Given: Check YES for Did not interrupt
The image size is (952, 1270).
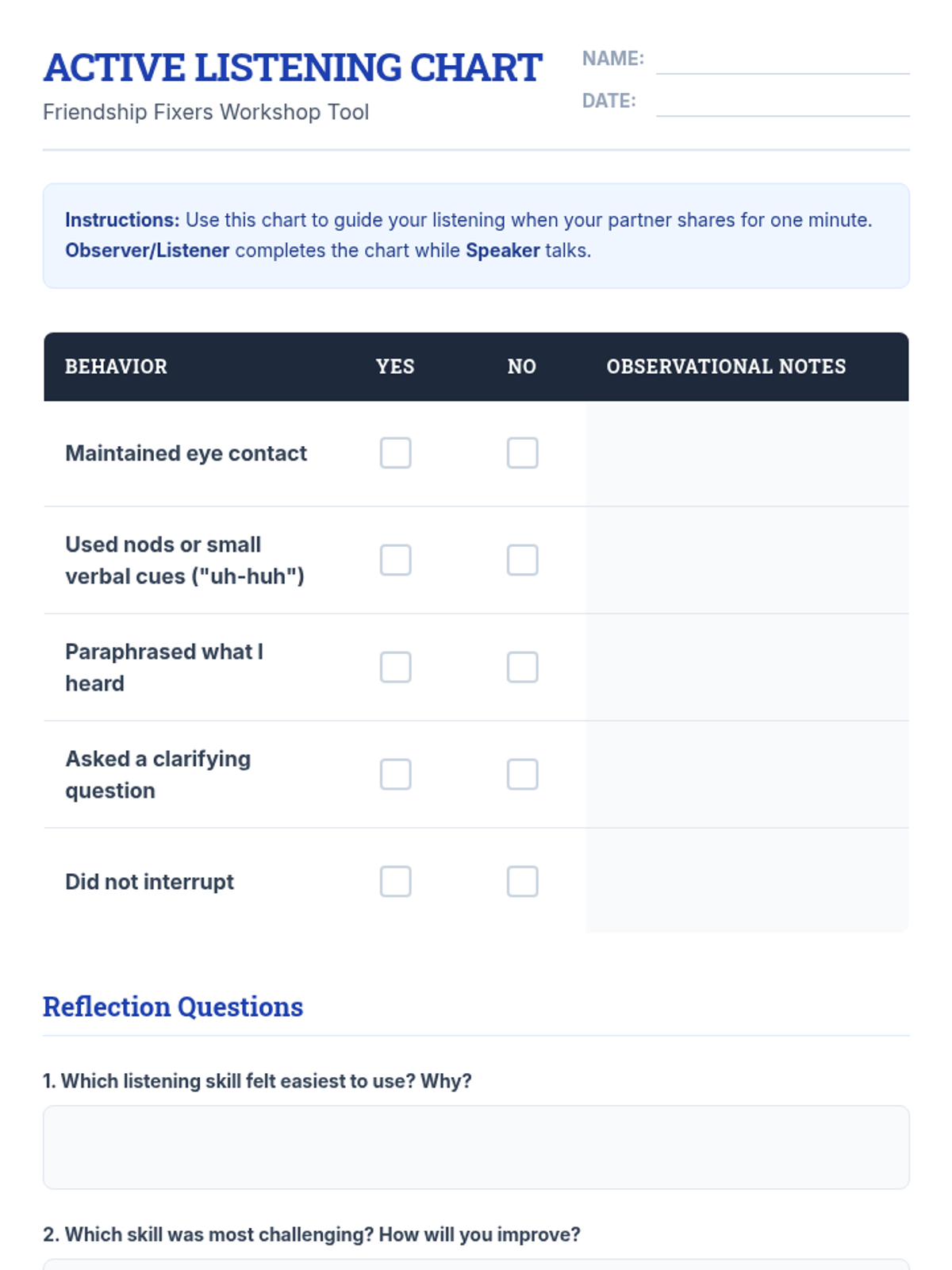Looking at the screenshot, I should point(395,882).
